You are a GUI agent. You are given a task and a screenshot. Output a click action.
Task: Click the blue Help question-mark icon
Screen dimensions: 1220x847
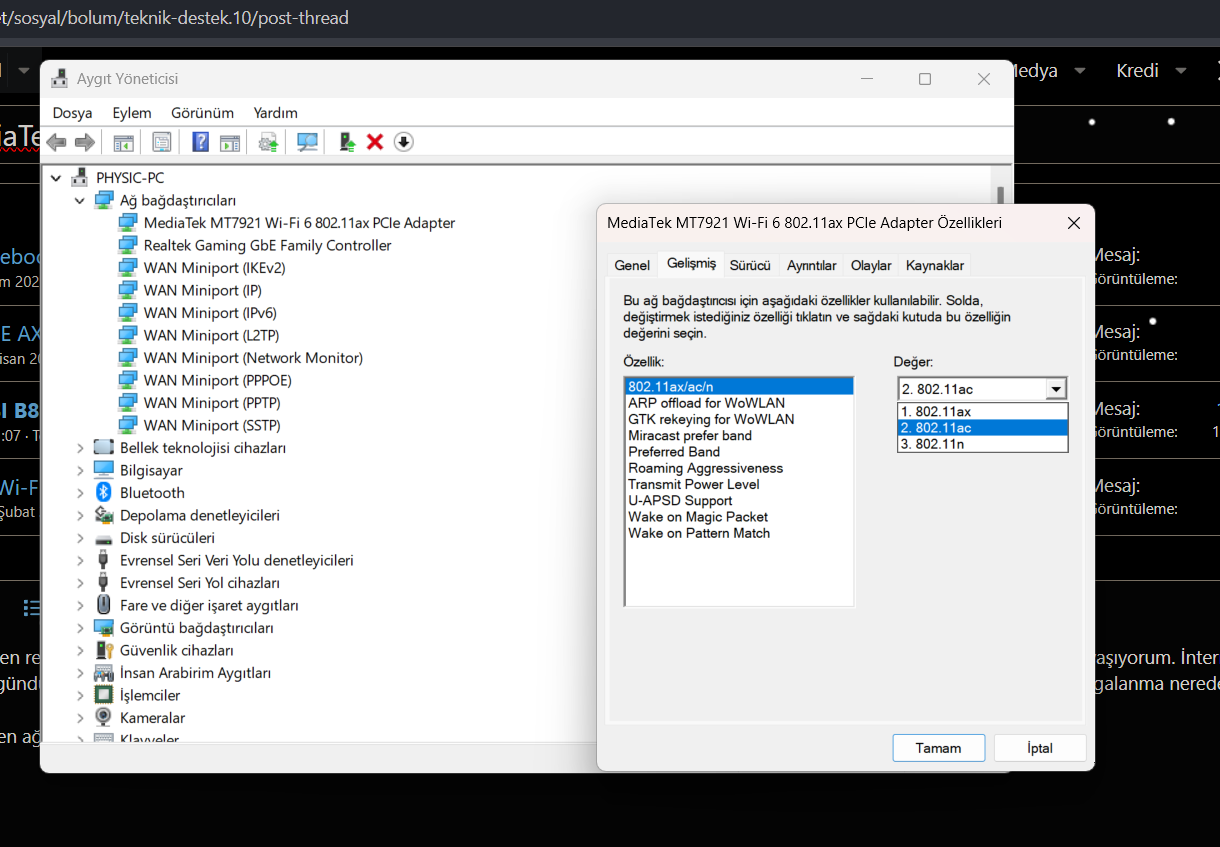[x=201, y=142]
